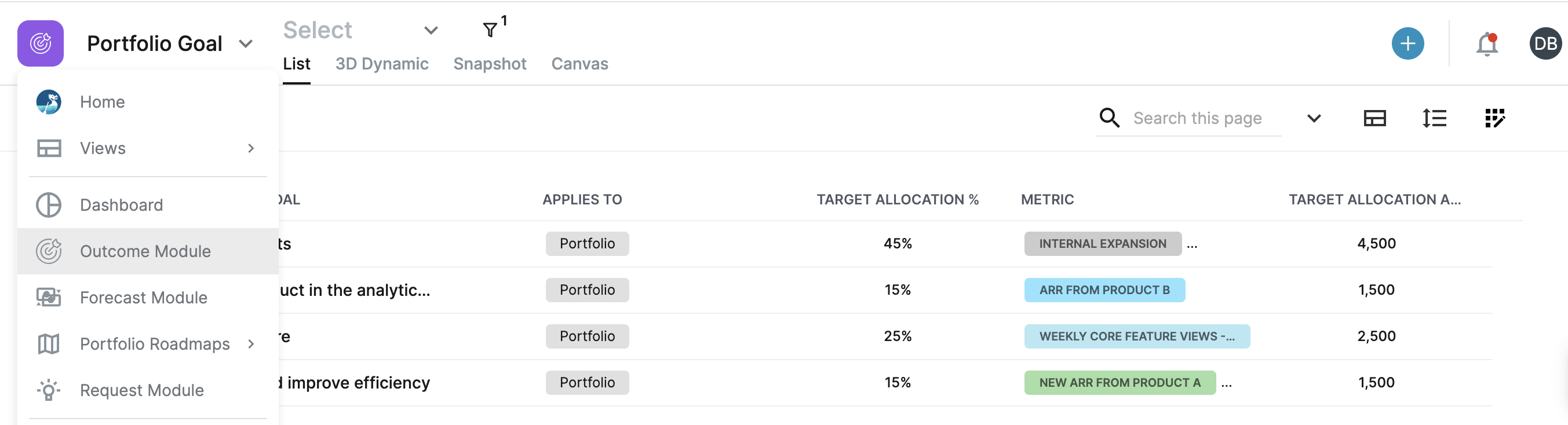Viewport: 1568px width, 425px height.
Task: Click the search magnifier icon
Action: click(x=1109, y=118)
